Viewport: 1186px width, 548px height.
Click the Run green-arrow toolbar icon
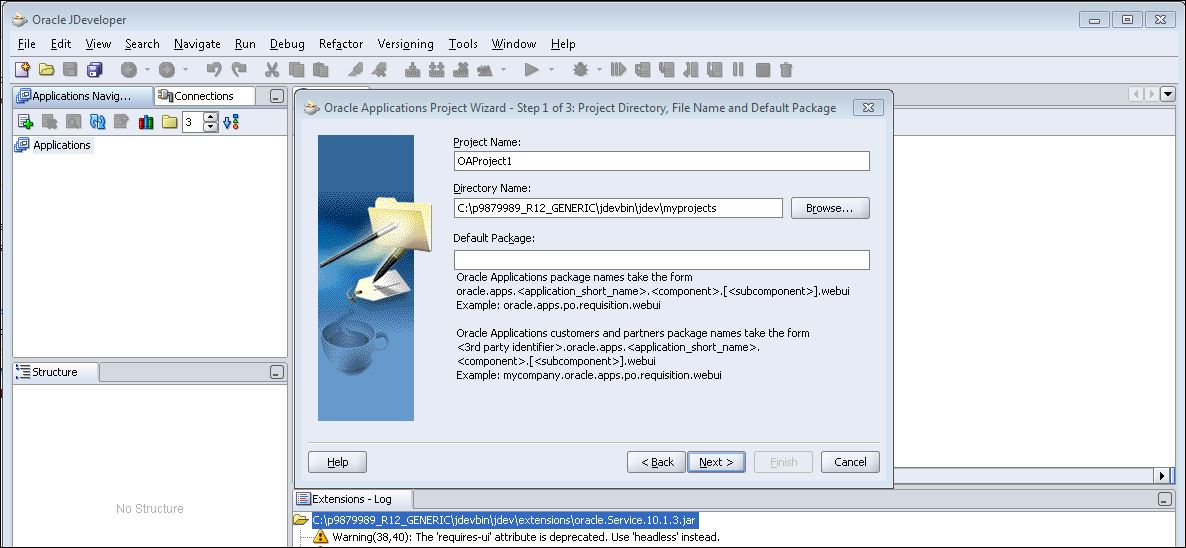tap(531, 70)
